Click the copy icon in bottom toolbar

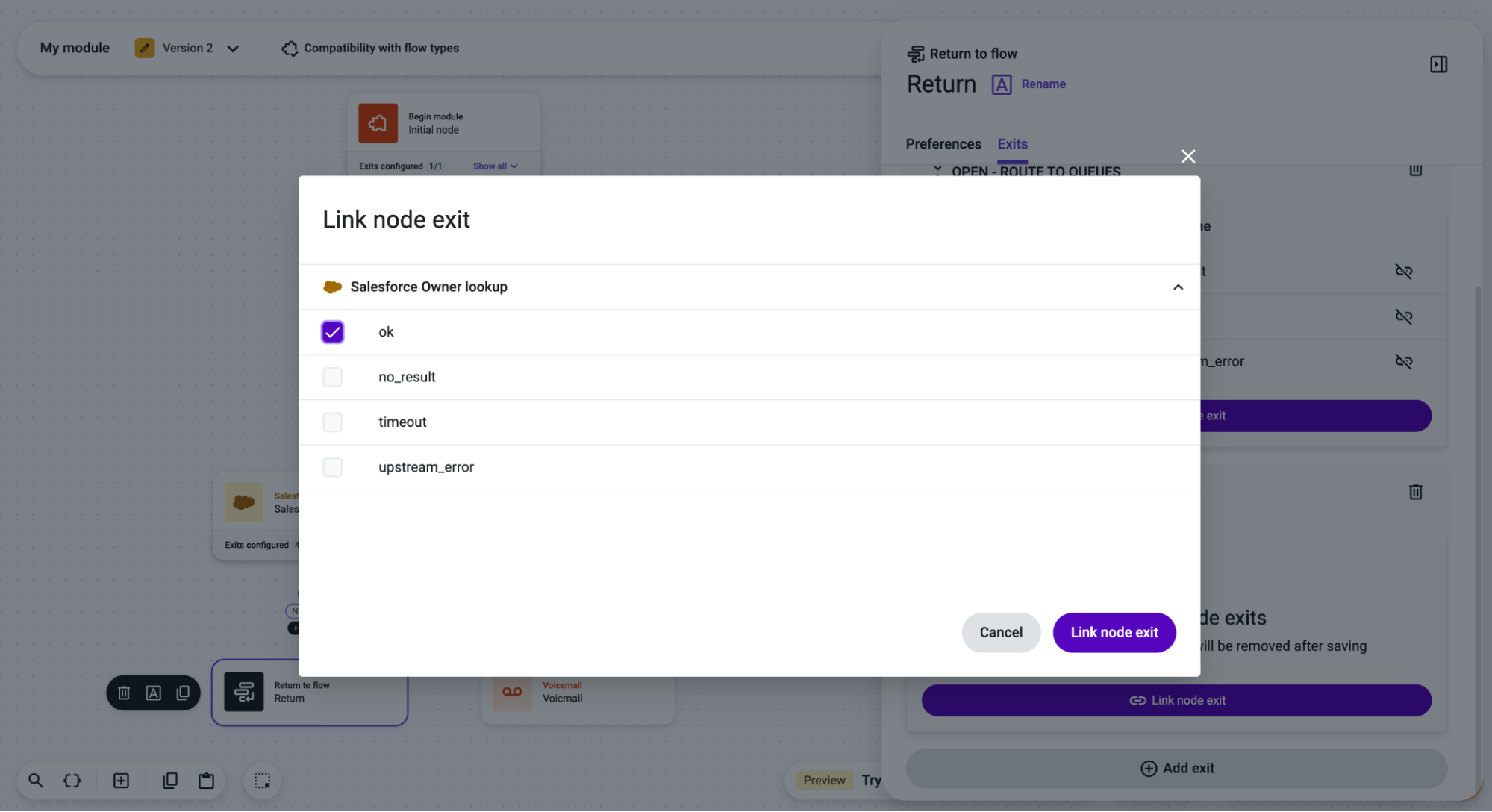pos(170,781)
